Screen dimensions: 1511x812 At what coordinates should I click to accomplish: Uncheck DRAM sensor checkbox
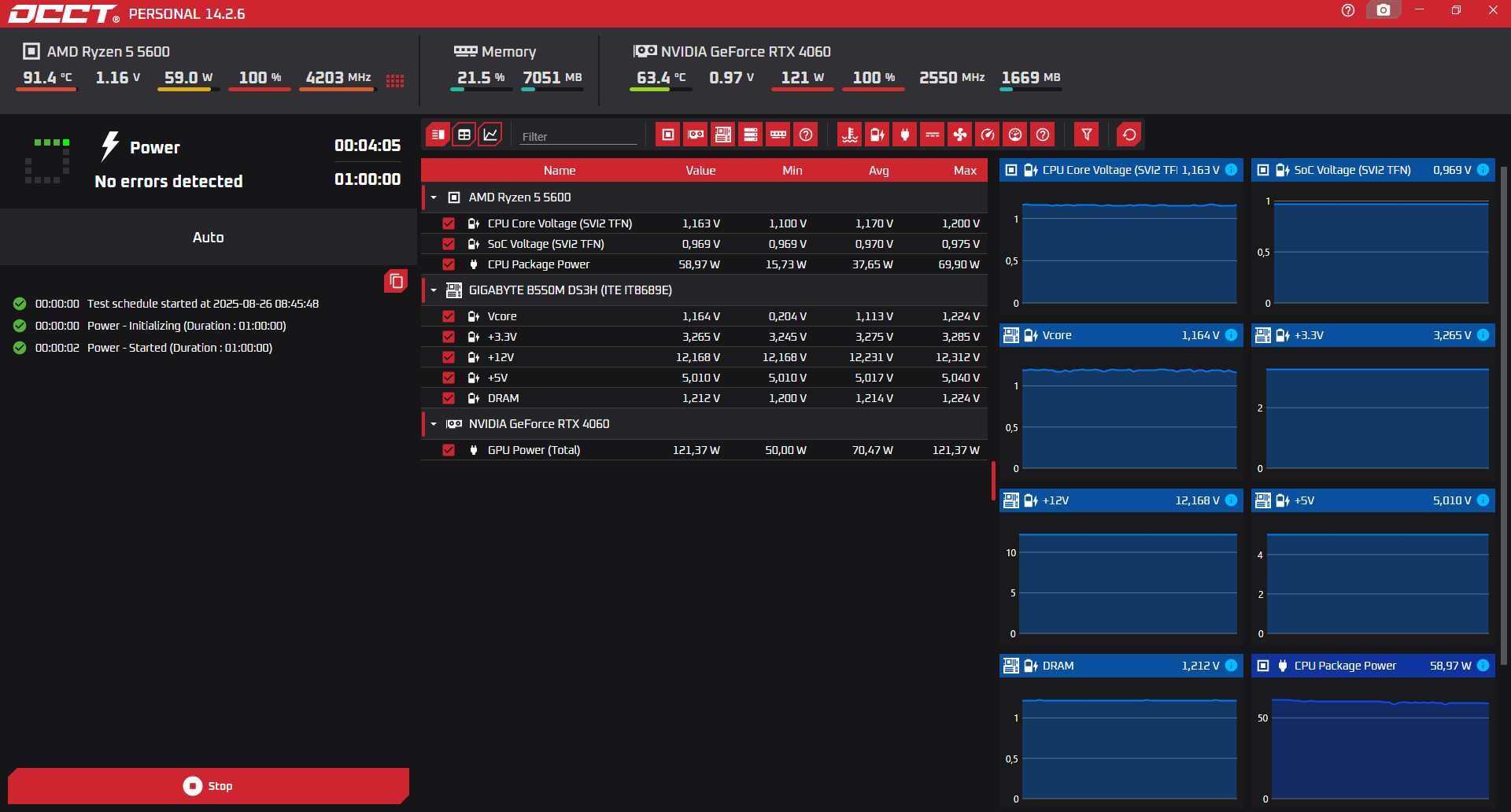coord(449,398)
